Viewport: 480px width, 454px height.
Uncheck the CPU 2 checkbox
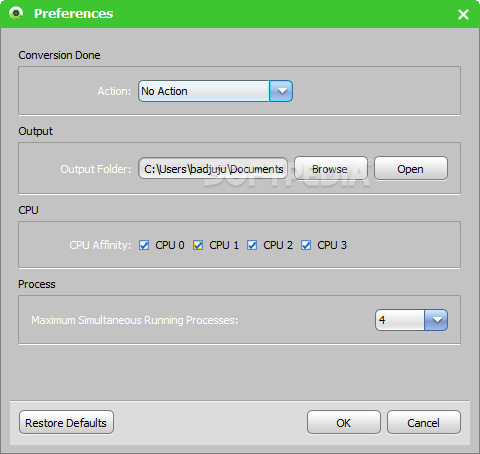[252, 245]
